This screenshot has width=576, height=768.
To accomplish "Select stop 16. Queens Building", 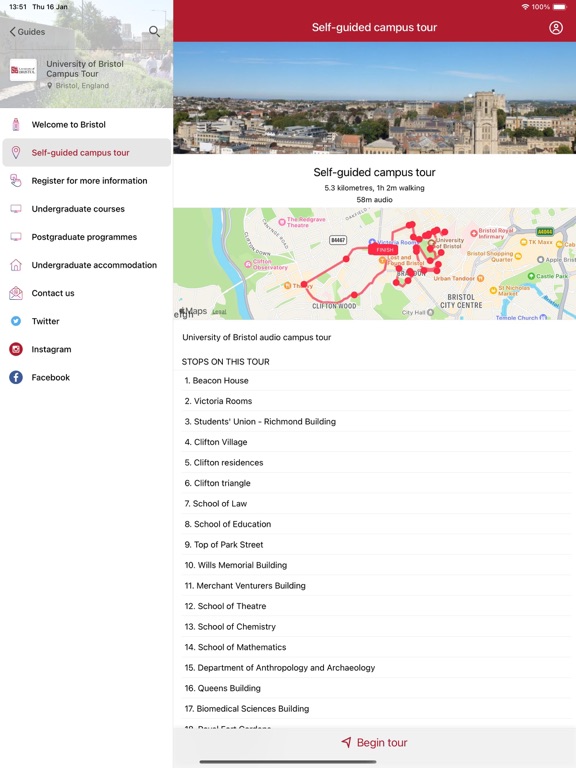I will coord(375,688).
